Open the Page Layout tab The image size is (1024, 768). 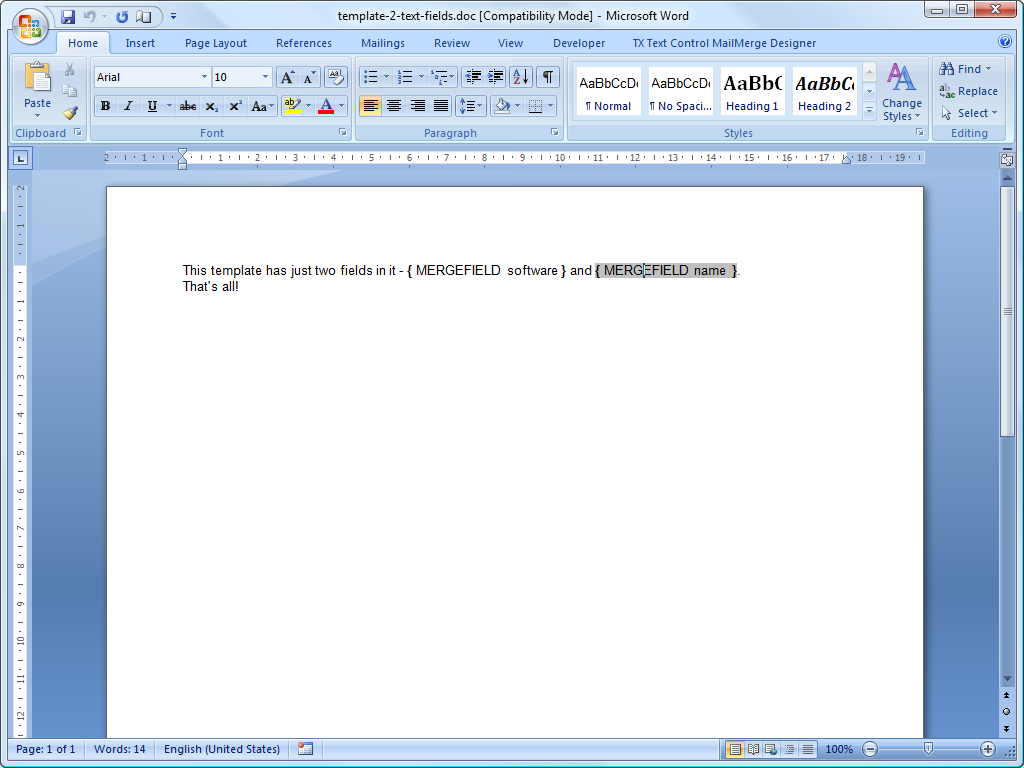pos(216,43)
